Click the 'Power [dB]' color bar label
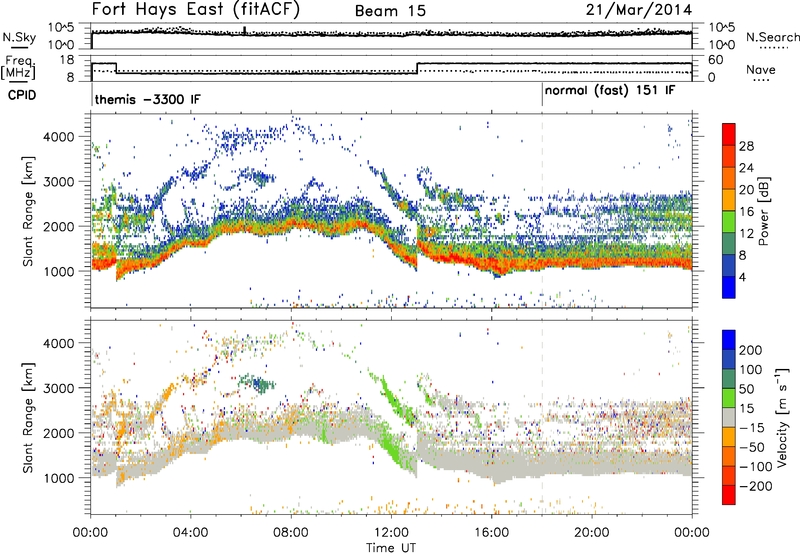The image size is (800, 554). pyautogui.click(x=764, y=211)
